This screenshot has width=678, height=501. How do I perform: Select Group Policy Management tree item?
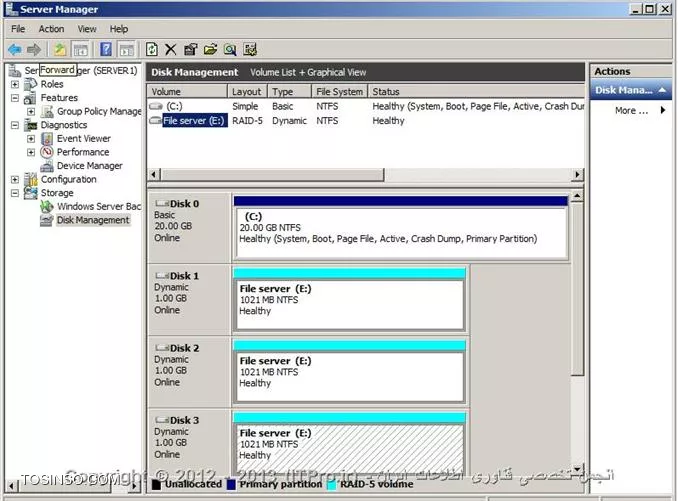[99, 112]
